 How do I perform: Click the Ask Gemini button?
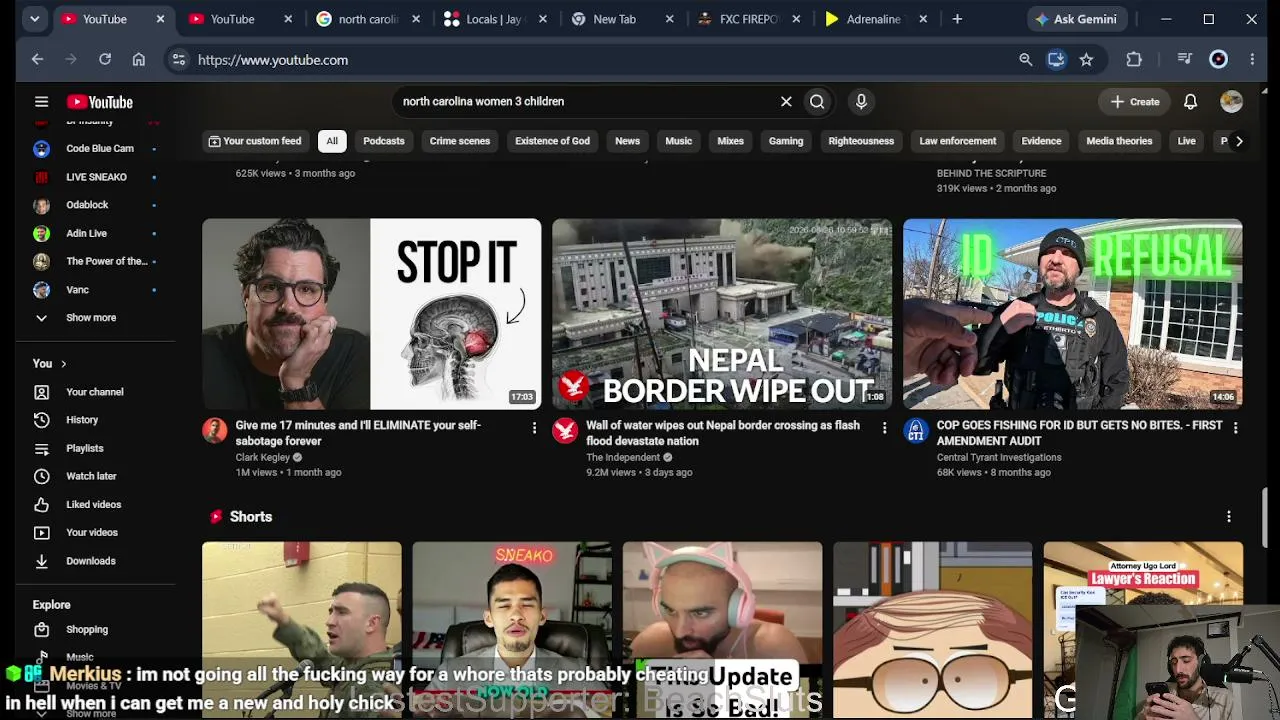point(1075,19)
